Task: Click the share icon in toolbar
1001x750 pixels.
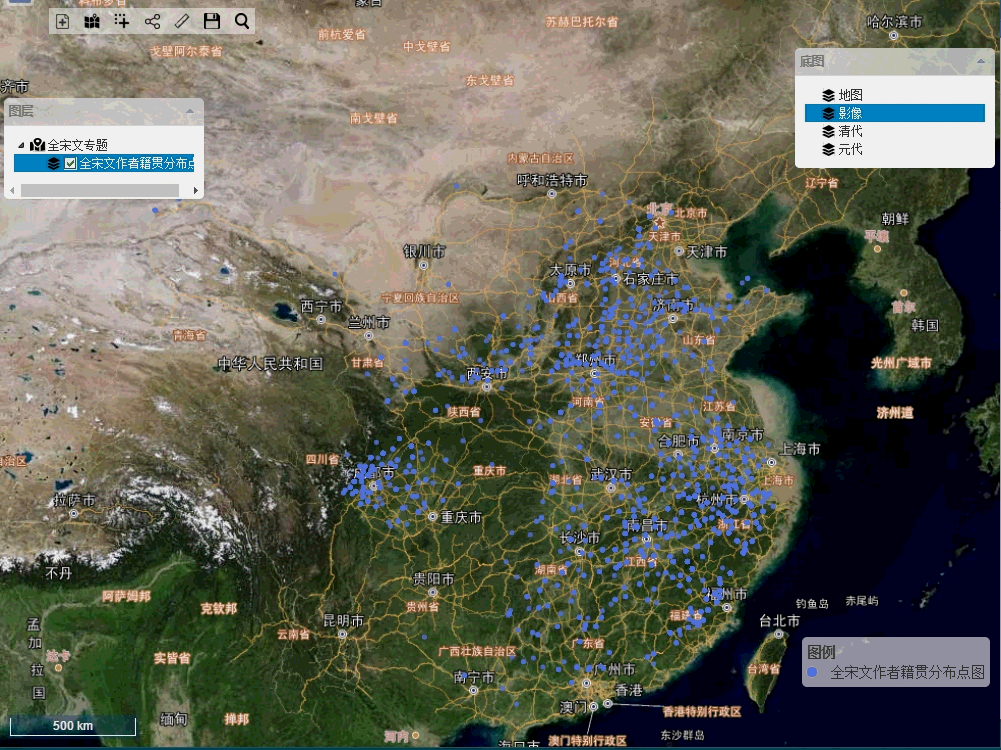Action: [x=152, y=21]
